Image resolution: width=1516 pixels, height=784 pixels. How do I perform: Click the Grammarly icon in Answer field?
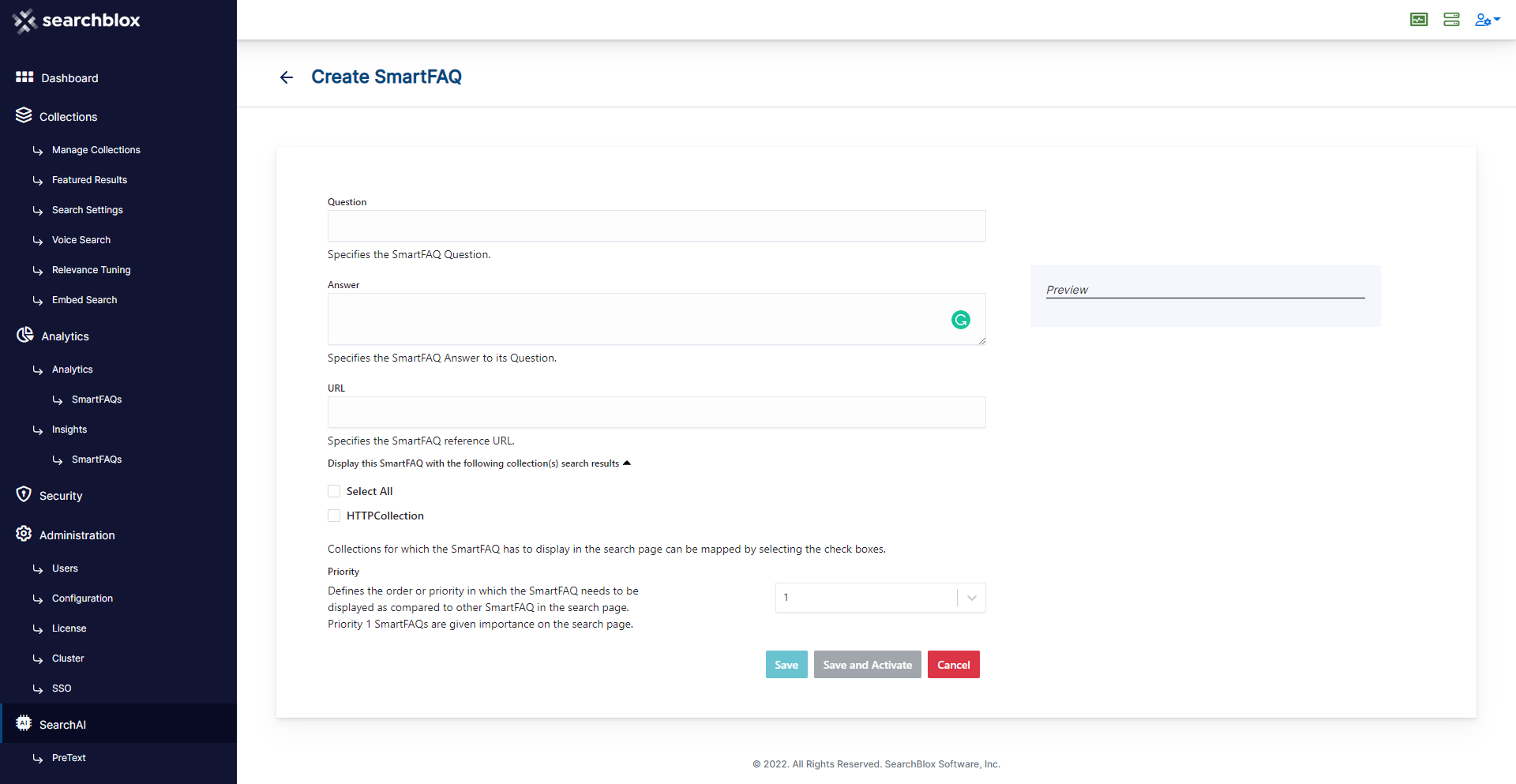(961, 320)
